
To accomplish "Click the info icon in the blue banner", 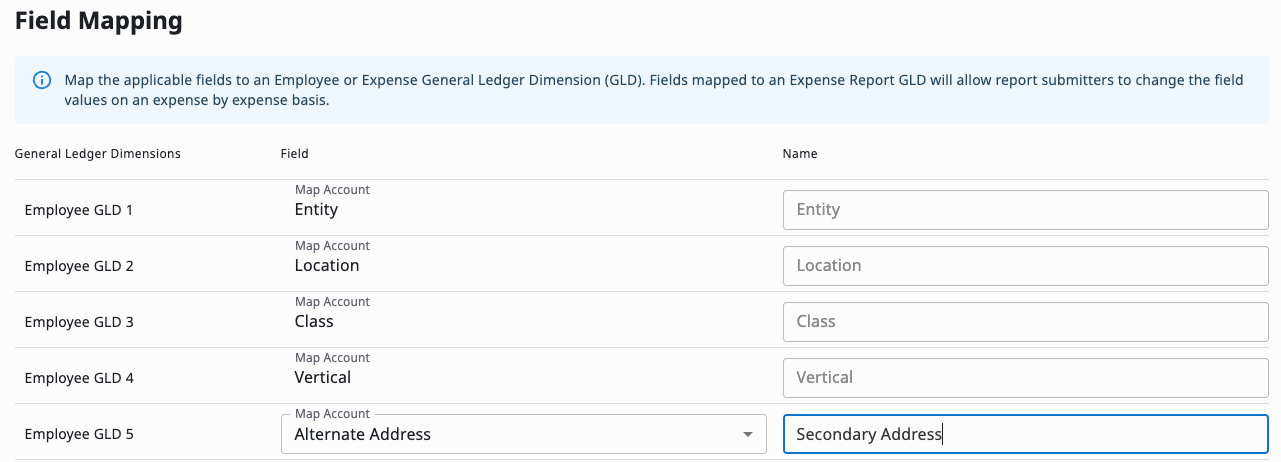I will [42, 80].
